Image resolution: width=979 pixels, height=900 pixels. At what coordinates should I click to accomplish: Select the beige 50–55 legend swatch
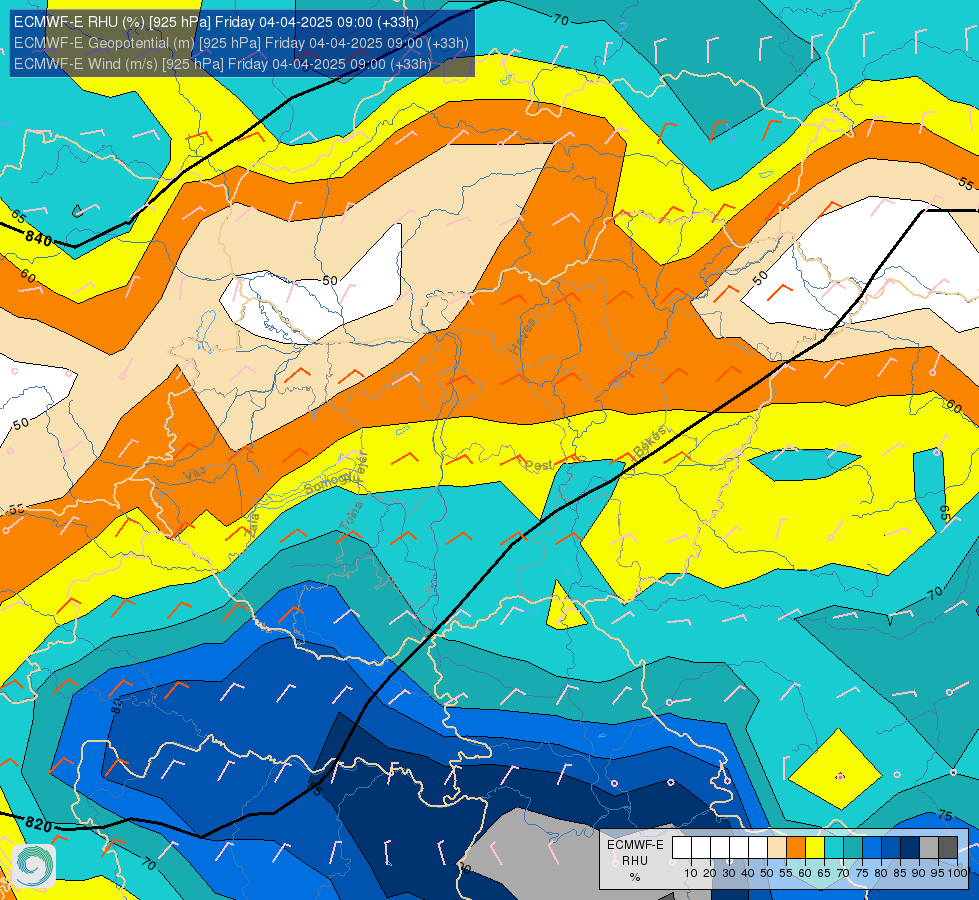pyautogui.click(x=777, y=848)
